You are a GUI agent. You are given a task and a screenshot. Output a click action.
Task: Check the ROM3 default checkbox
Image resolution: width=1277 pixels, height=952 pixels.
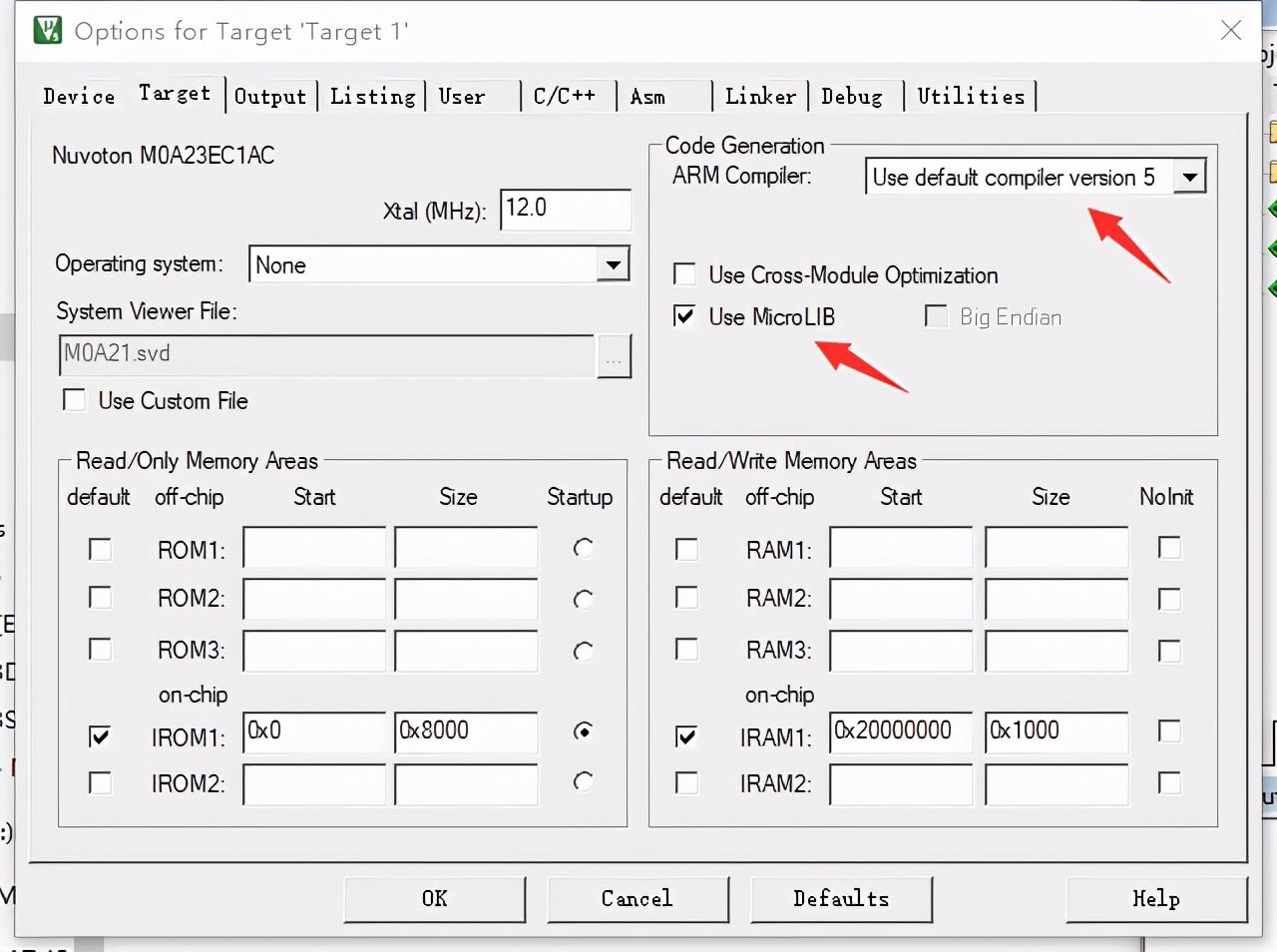100,649
